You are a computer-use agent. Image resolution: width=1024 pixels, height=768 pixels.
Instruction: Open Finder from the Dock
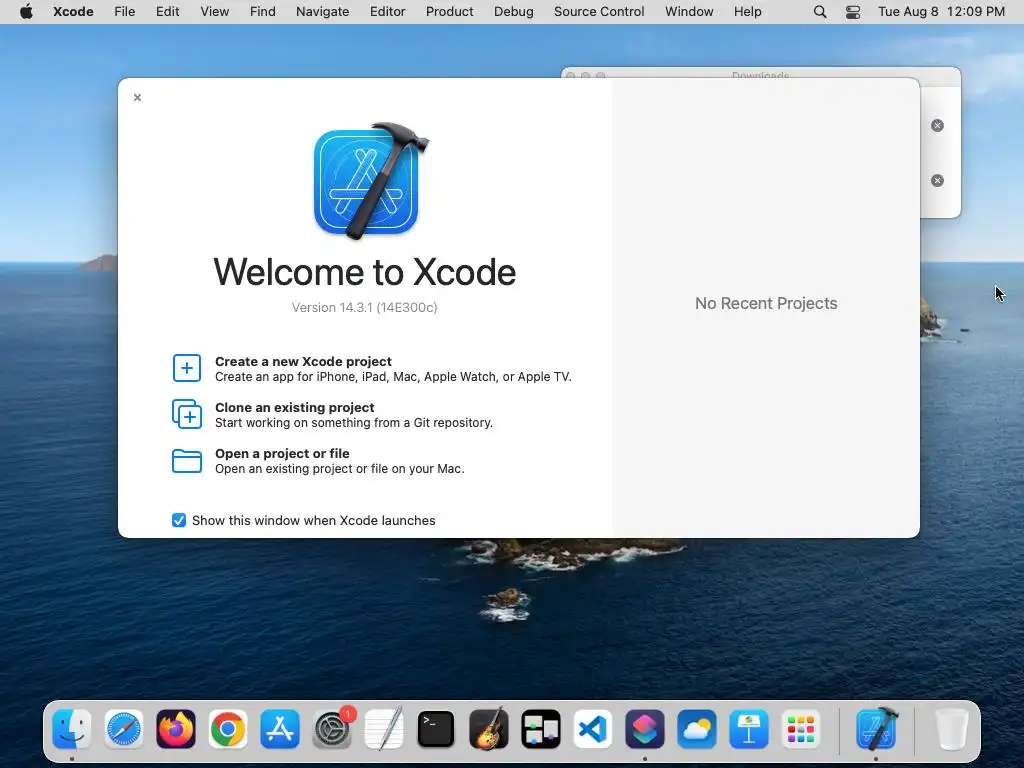72,729
